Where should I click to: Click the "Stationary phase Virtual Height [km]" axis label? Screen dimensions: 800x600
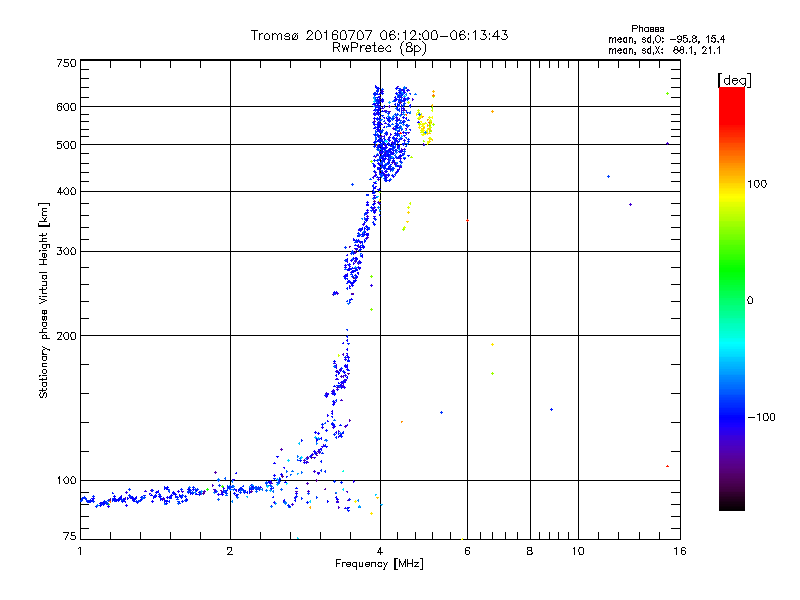point(43,301)
